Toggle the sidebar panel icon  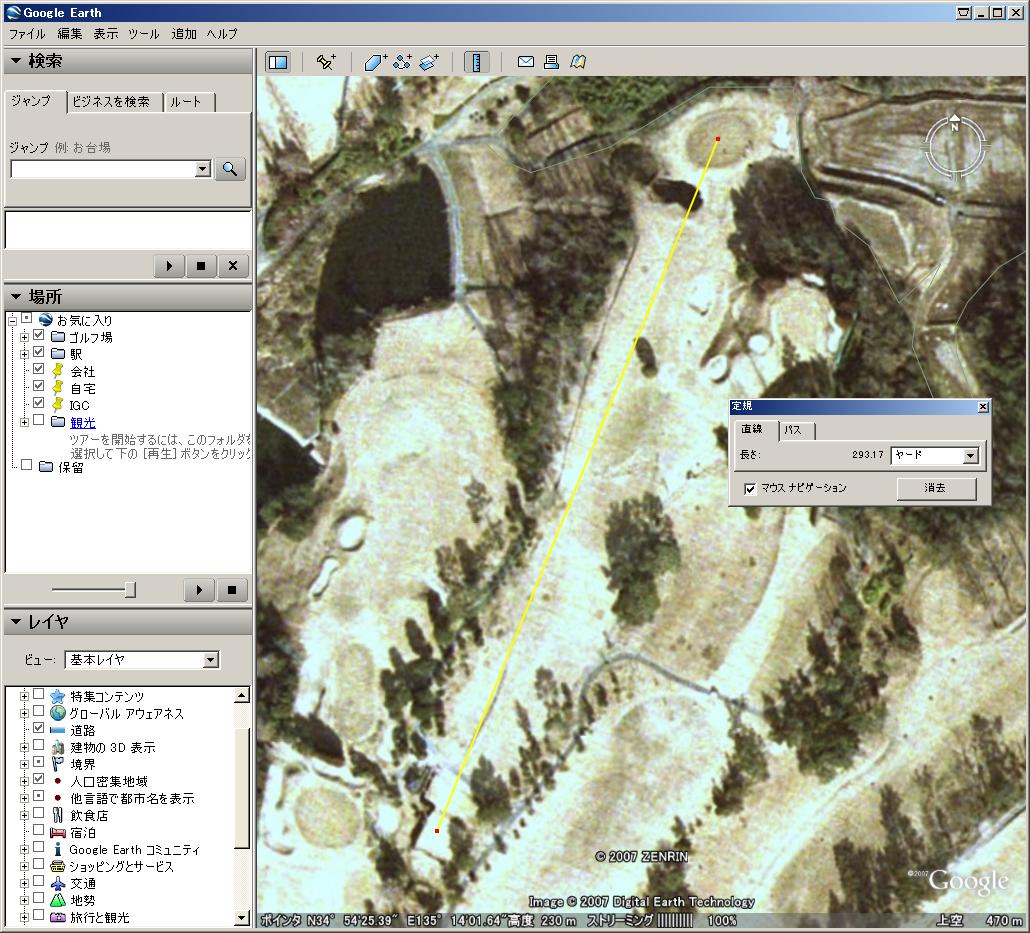point(278,62)
